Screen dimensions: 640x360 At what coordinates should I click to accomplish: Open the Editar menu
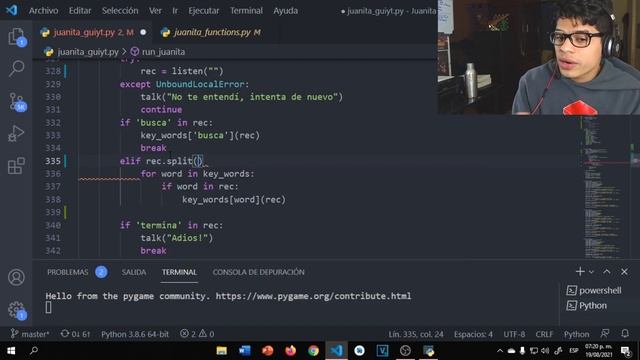[80, 11]
